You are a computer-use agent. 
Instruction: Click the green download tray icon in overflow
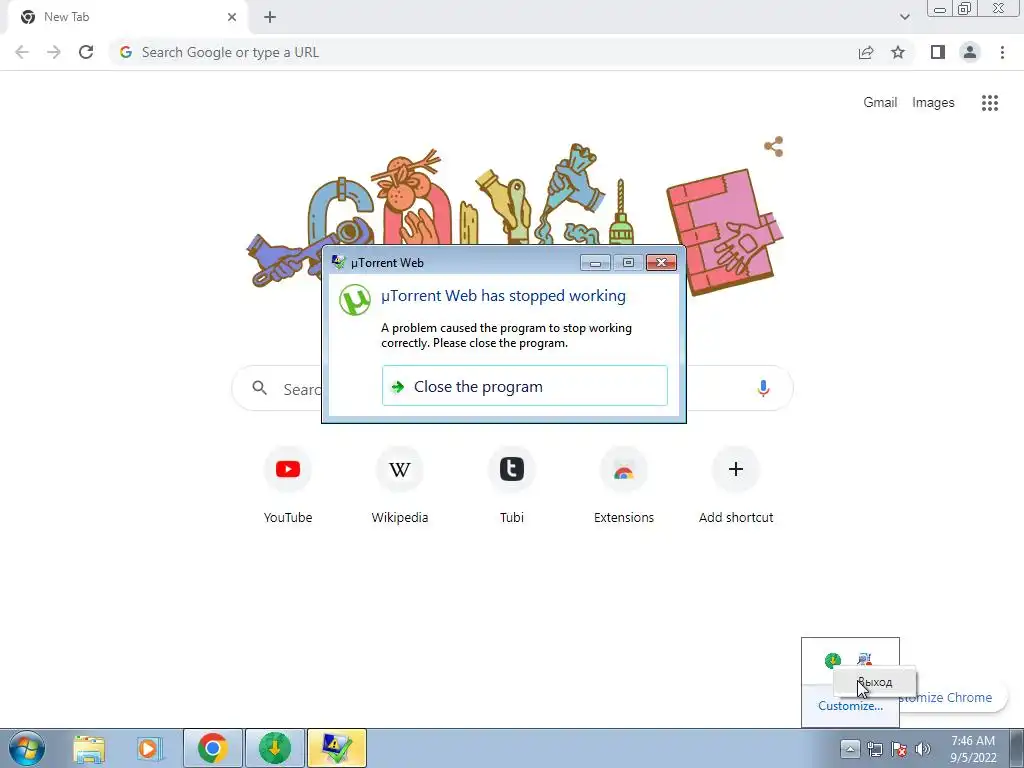click(x=832, y=660)
